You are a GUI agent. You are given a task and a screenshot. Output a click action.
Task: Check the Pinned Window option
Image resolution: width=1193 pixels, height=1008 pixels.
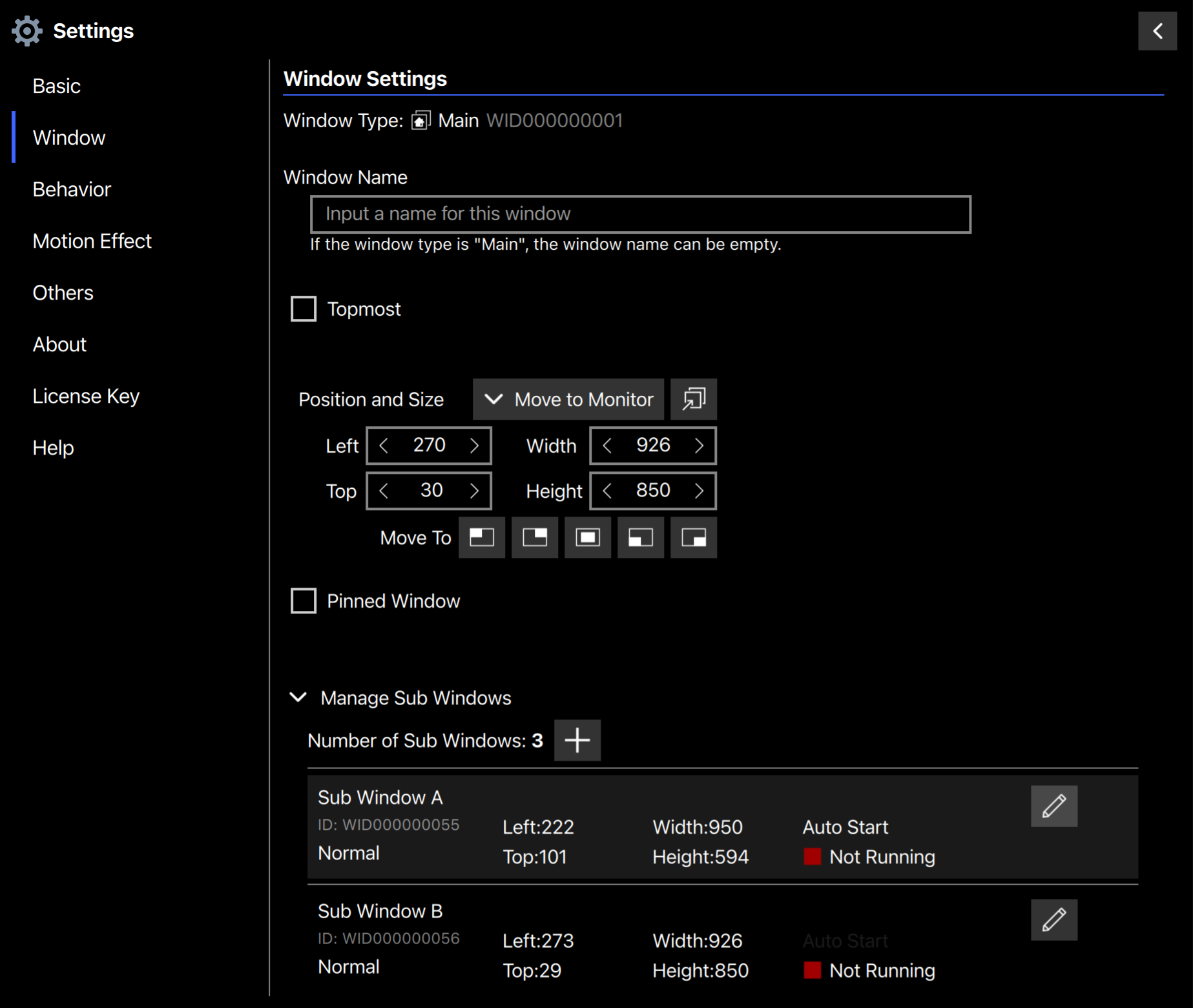coord(304,601)
